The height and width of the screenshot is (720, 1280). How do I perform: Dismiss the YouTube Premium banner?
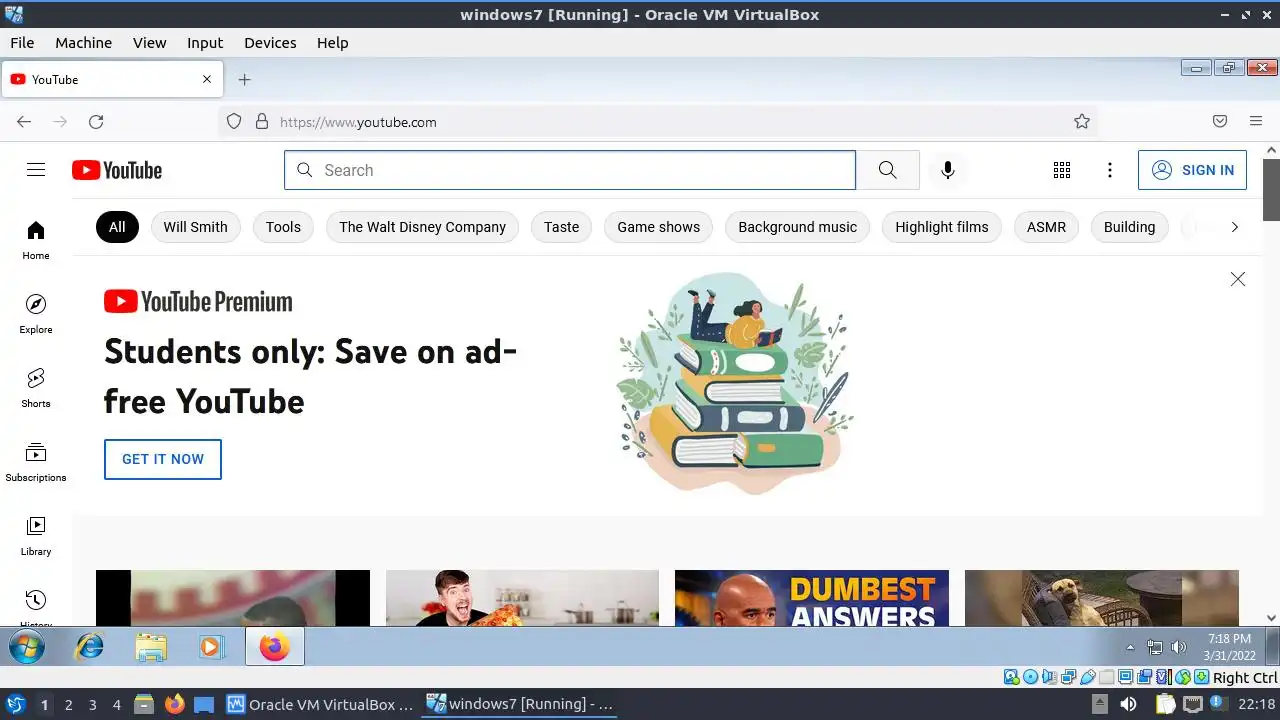tap(1238, 279)
